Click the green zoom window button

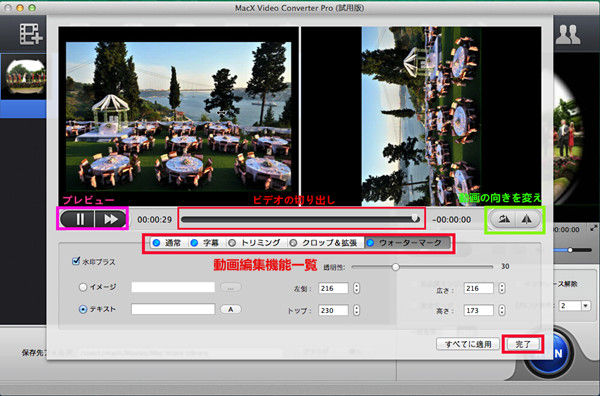(33, 8)
